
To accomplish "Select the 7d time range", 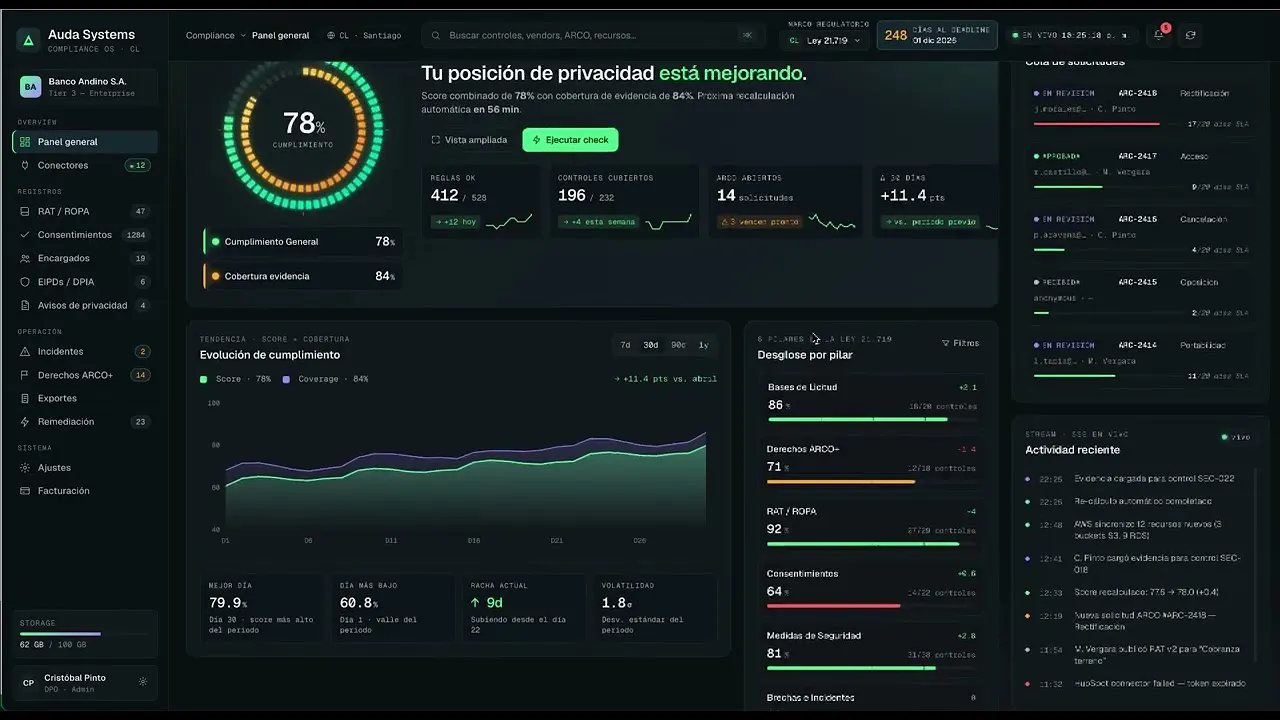I will point(625,345).
